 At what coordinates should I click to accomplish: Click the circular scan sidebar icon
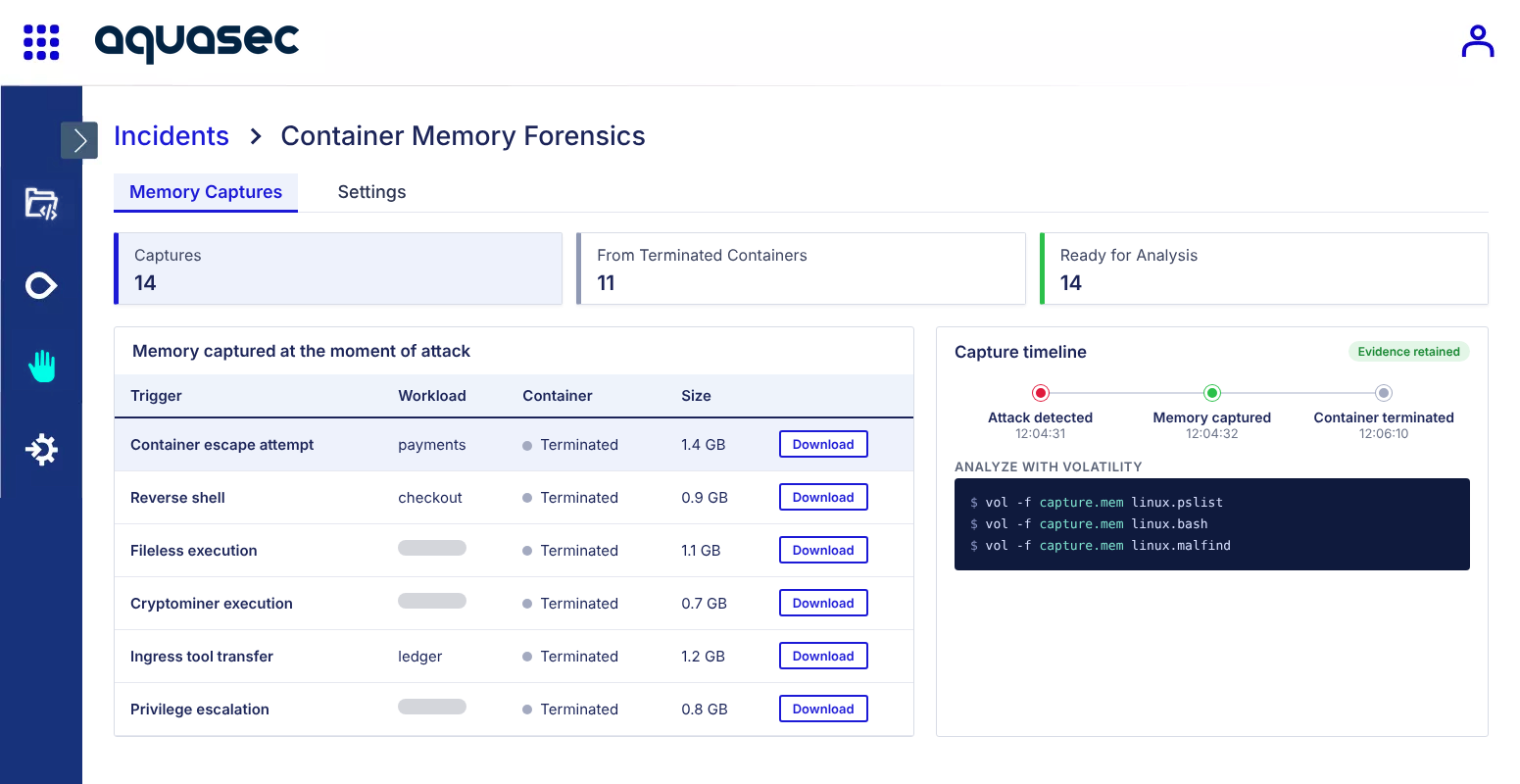(41, 286)
